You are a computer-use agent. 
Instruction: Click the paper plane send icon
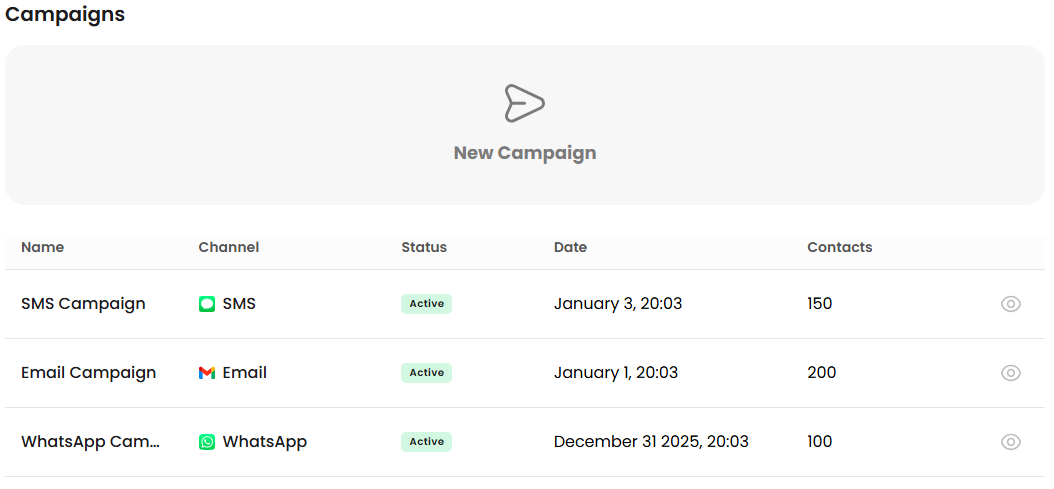tap(524, 103)
